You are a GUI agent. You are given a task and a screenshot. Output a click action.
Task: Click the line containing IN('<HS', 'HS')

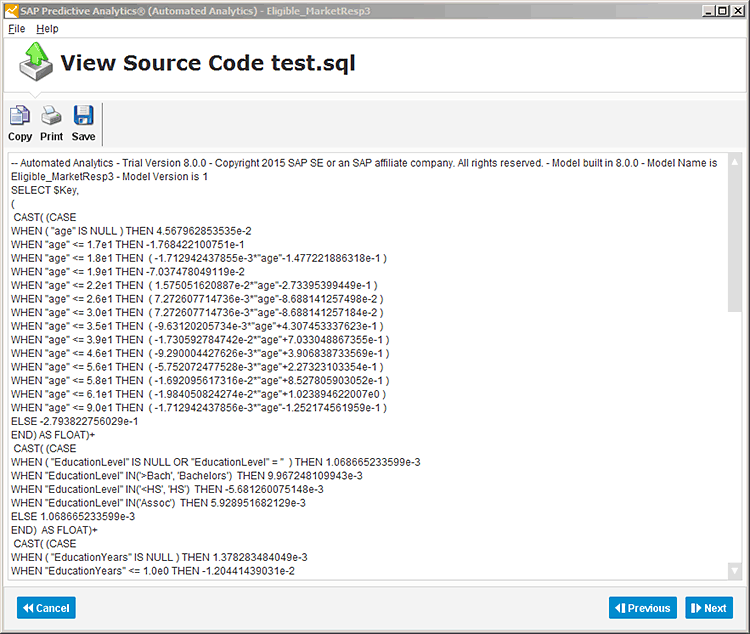click(x=167, y=489)
